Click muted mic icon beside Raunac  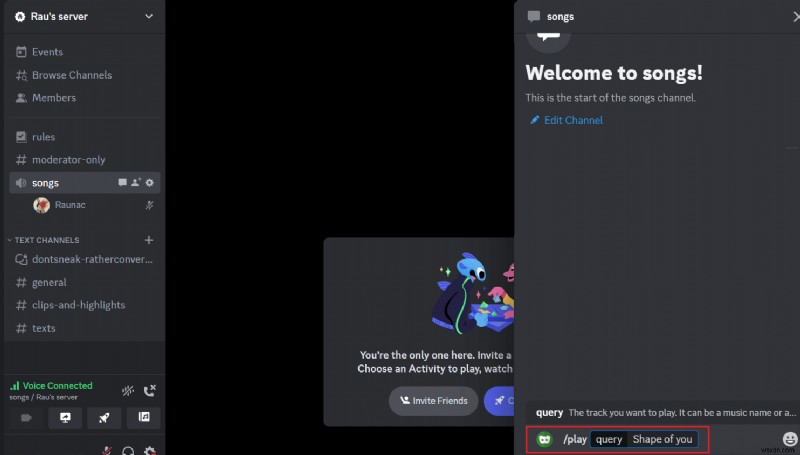tap(149, 205)
